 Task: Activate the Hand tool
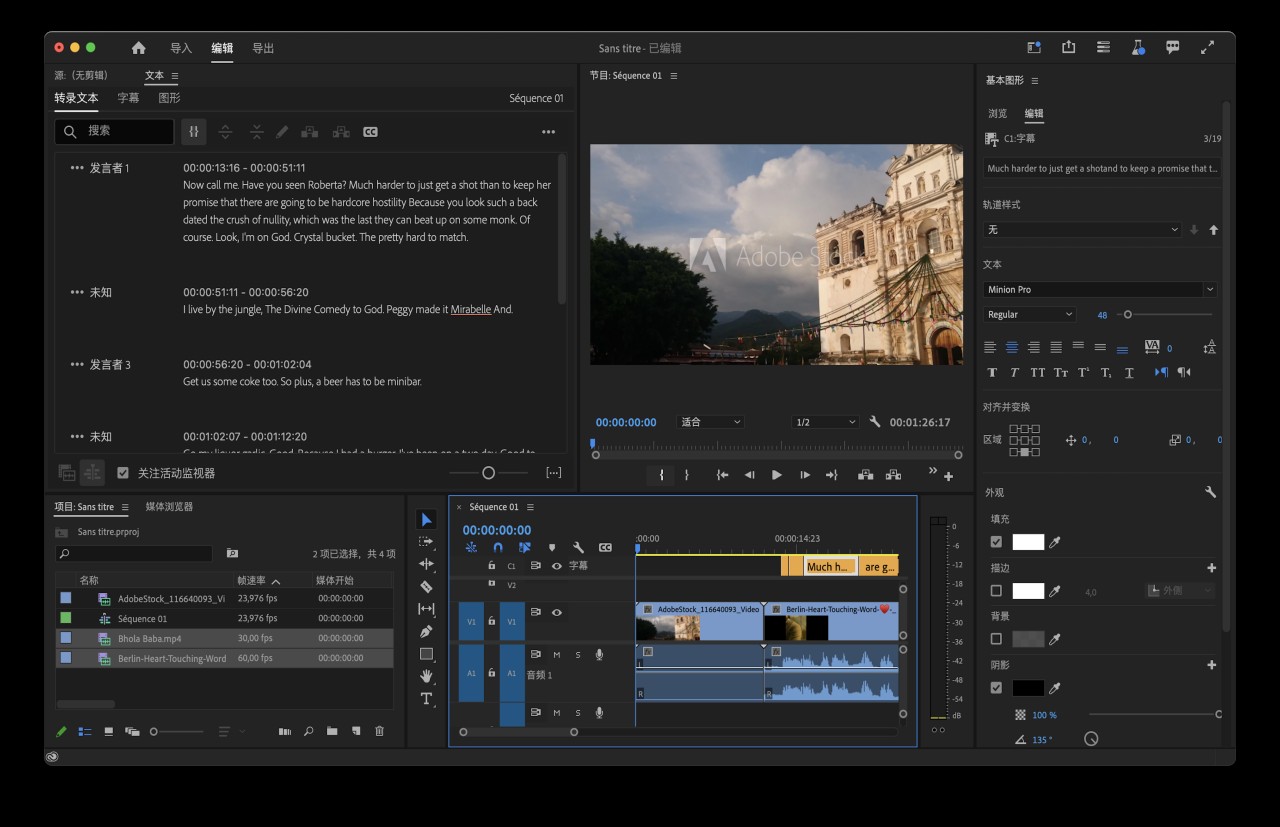[426, 676]
